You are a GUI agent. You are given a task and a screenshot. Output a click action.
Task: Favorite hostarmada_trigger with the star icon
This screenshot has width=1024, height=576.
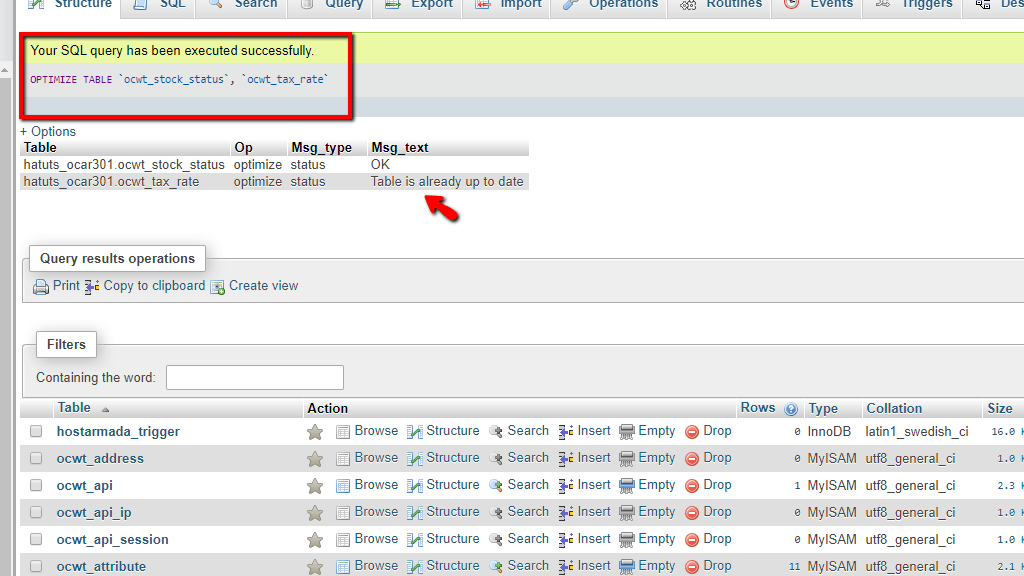[315, 432]
